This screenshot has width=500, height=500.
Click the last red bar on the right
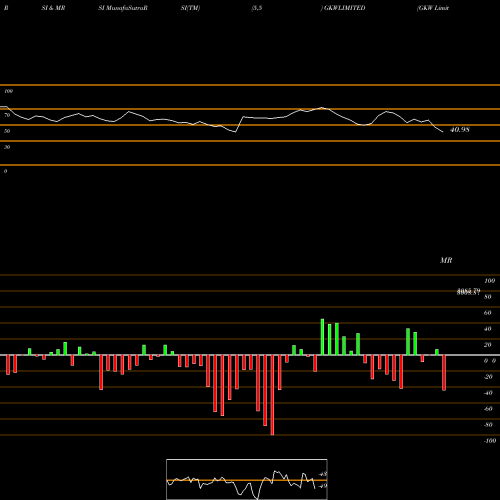coord(444,373)
